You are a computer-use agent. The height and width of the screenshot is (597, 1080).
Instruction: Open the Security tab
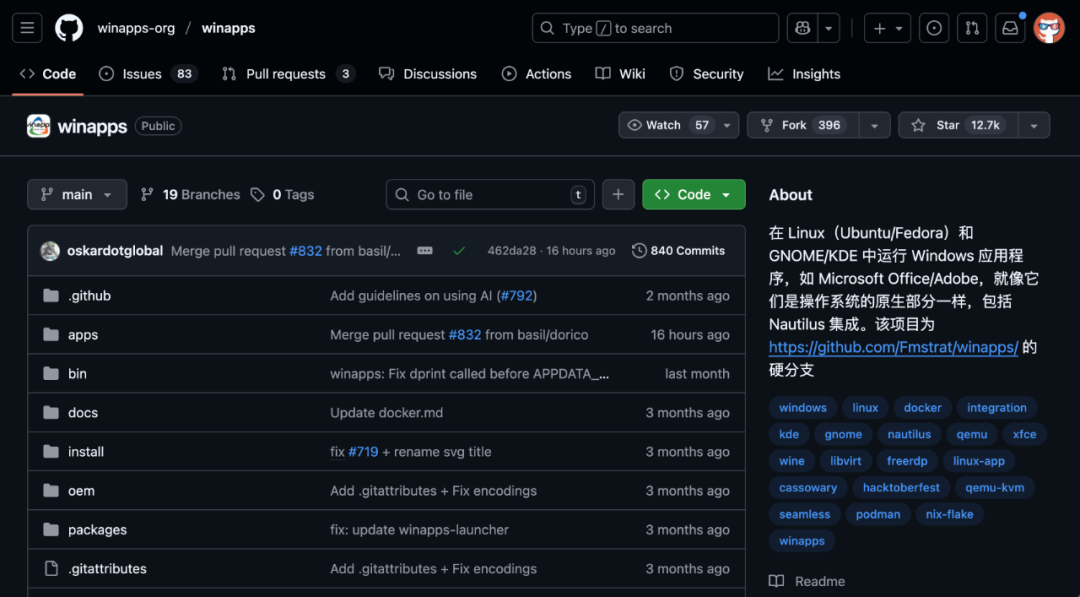tap(707, 74)
